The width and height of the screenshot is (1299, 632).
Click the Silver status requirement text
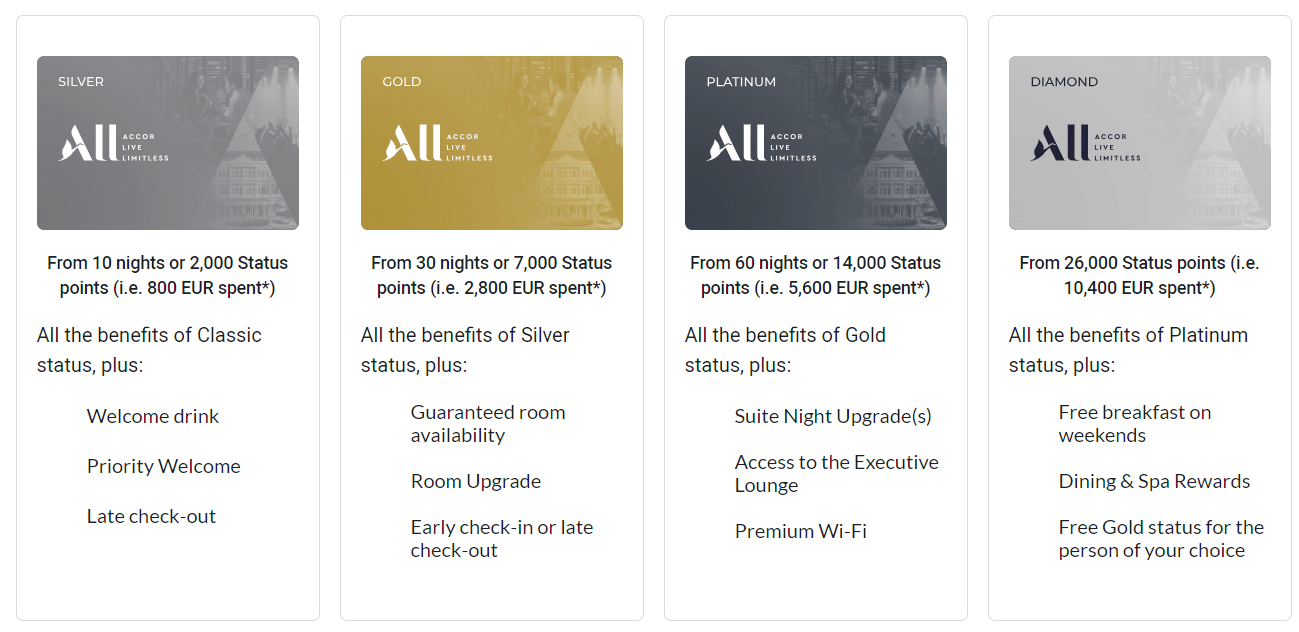point(168,275)
